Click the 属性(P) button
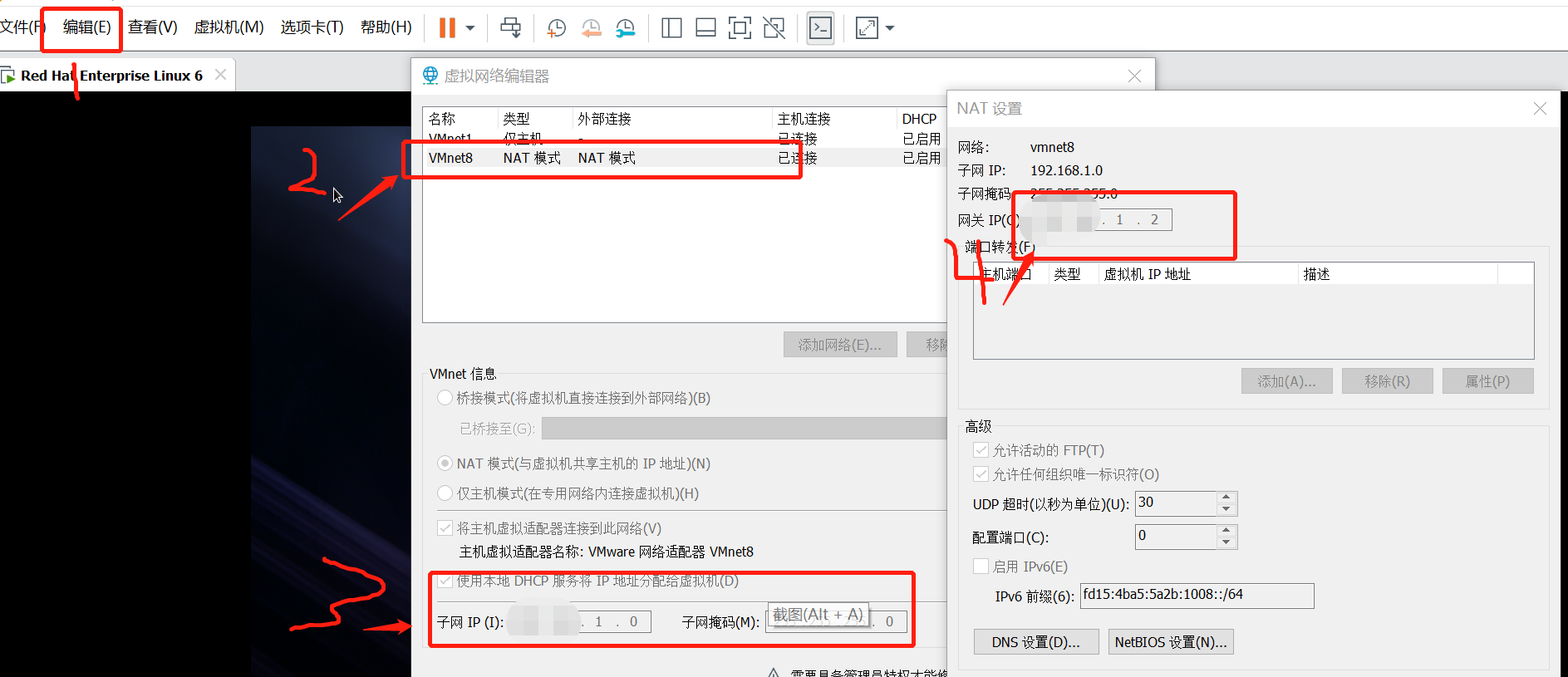Screen dimensions: 1568x677 click(1488, 381)
